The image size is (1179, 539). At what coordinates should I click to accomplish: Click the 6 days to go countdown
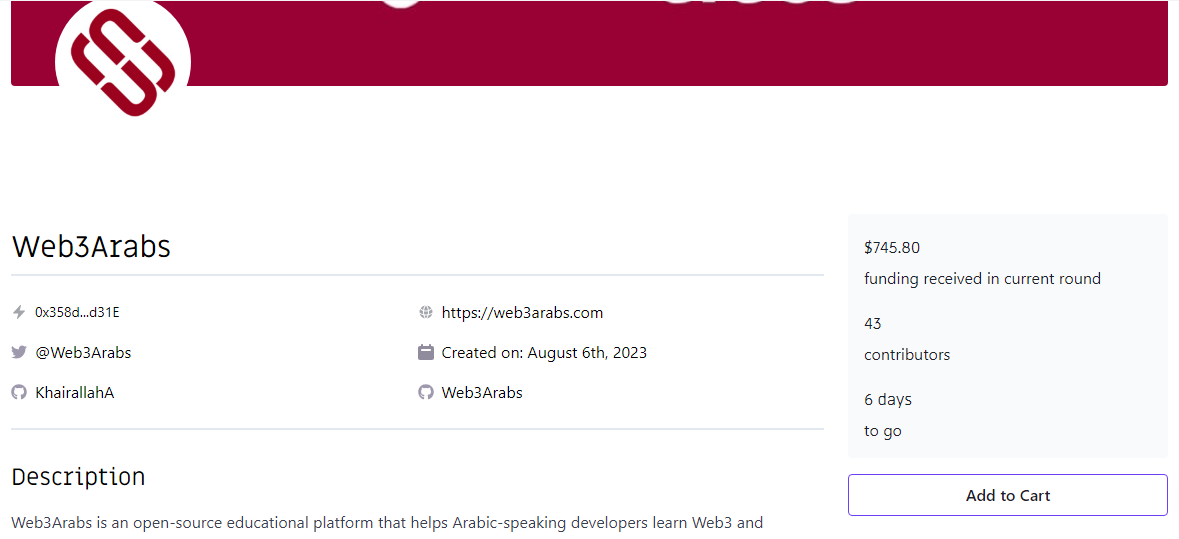click(x=888, y=415)
